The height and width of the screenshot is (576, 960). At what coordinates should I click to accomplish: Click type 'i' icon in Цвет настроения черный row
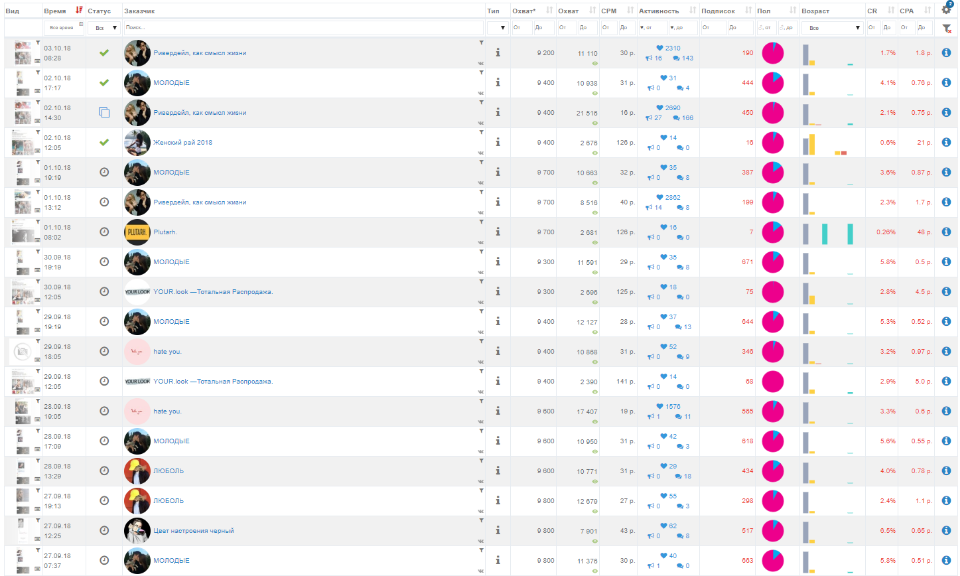click(x=498, y=531)
